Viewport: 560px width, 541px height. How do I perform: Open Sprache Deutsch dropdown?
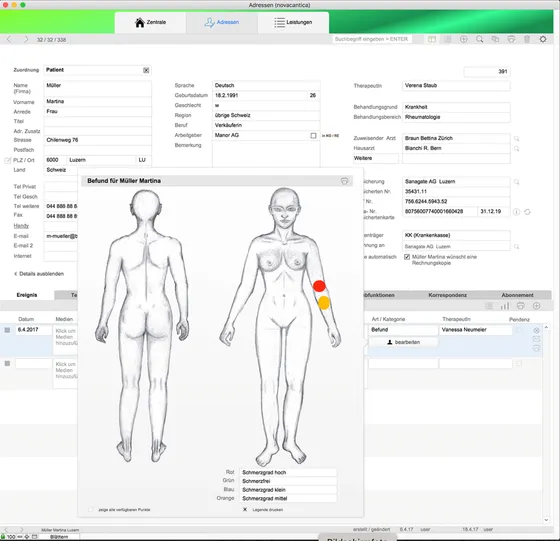tap(266, 85)
